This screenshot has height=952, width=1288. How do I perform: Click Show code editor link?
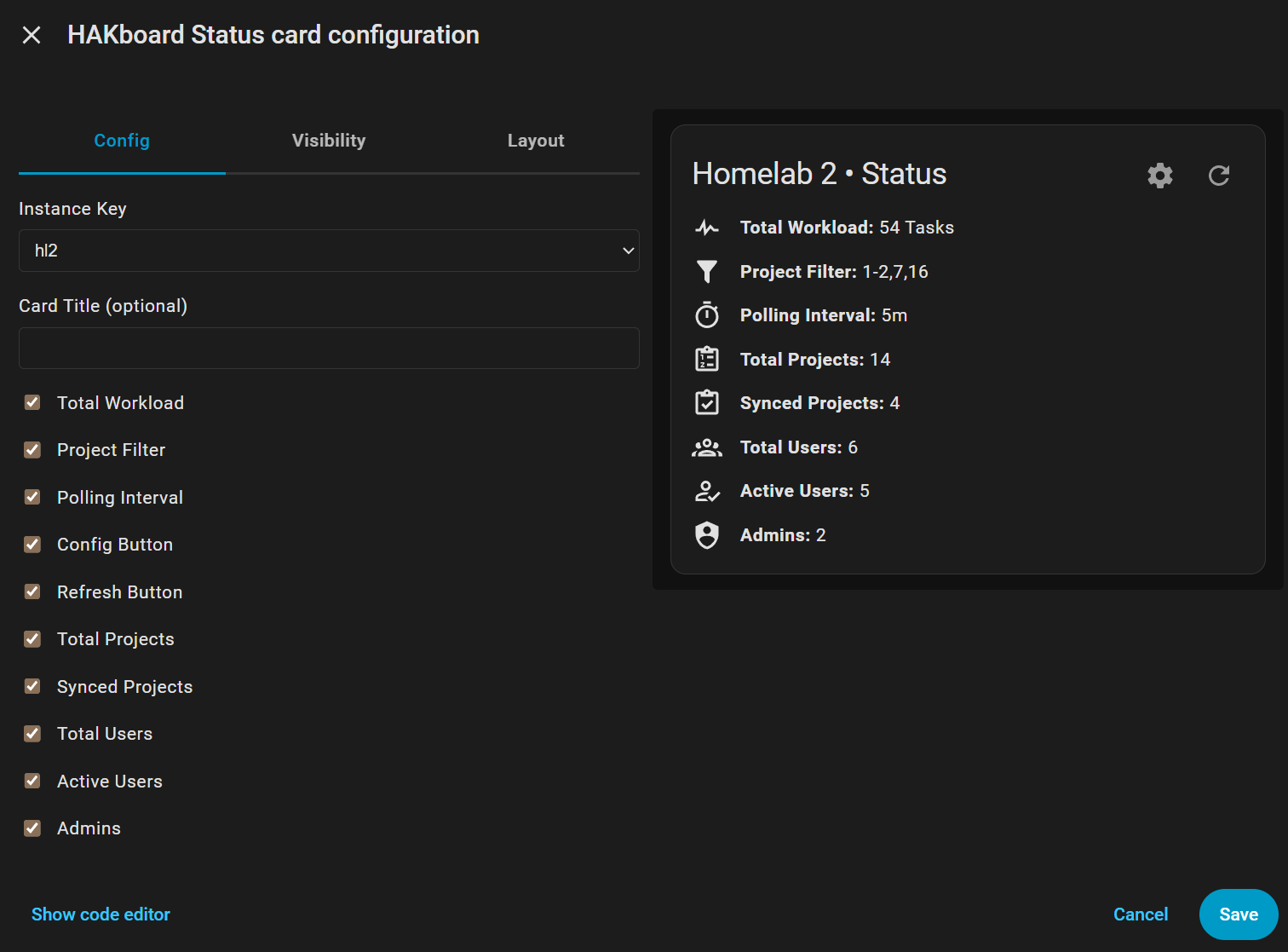coord(101,914)
